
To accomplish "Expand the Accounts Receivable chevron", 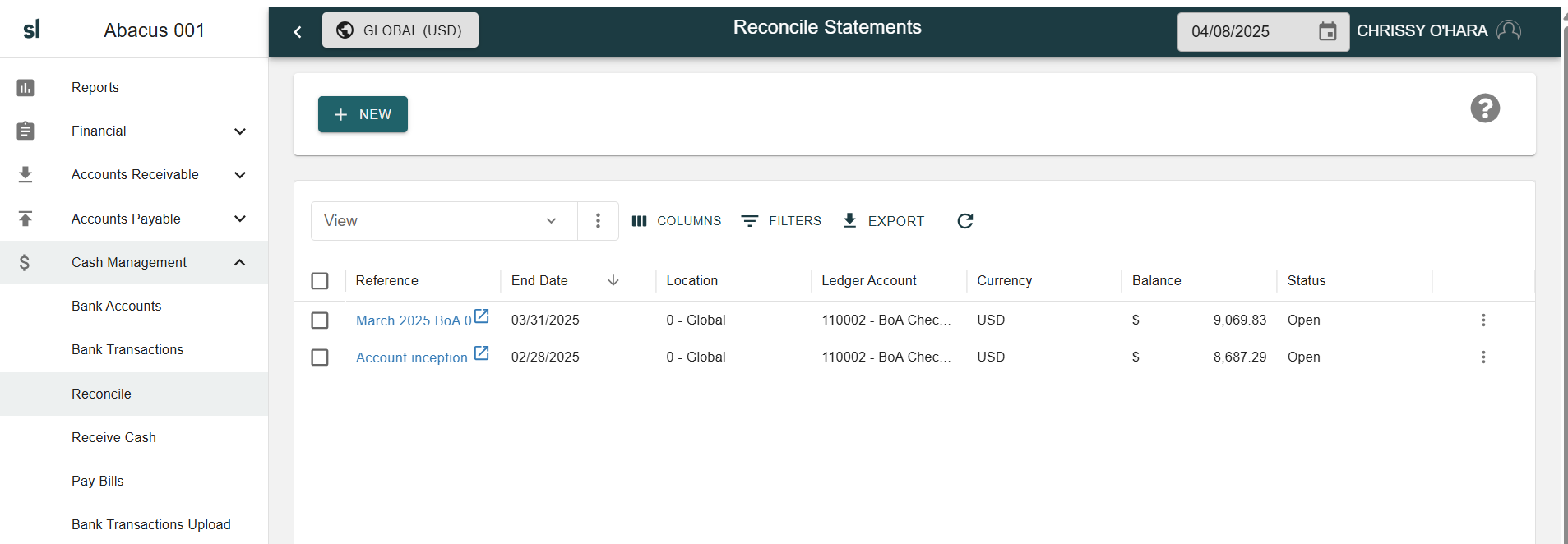I will coord(240,175).
